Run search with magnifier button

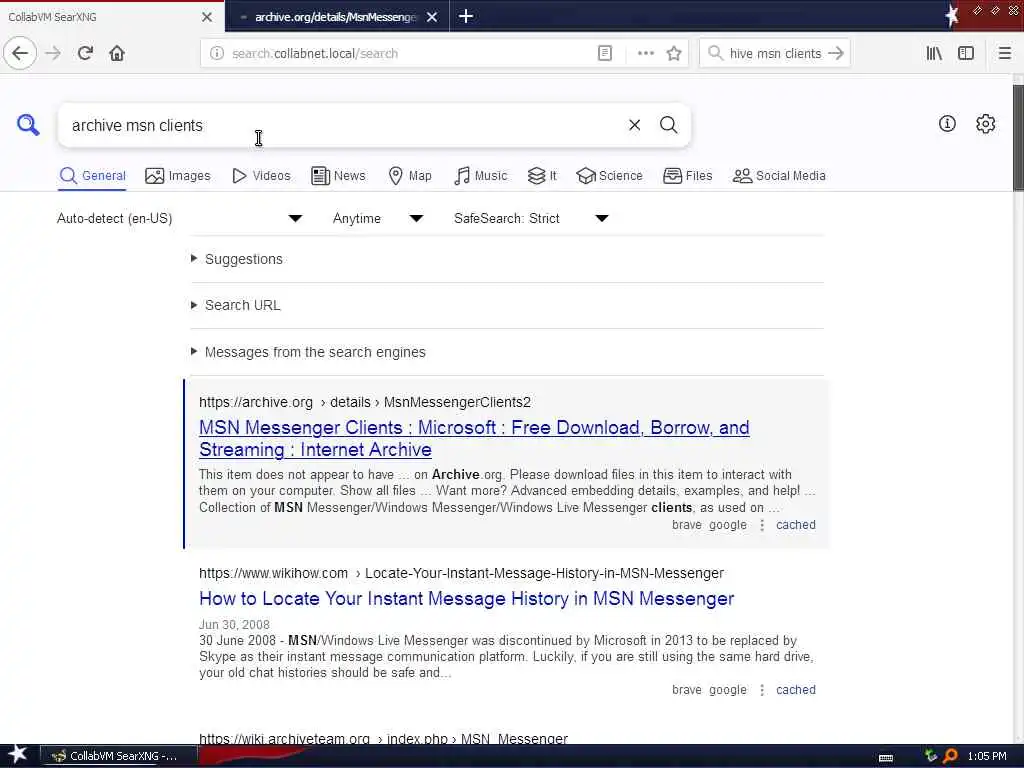(668, 125)
